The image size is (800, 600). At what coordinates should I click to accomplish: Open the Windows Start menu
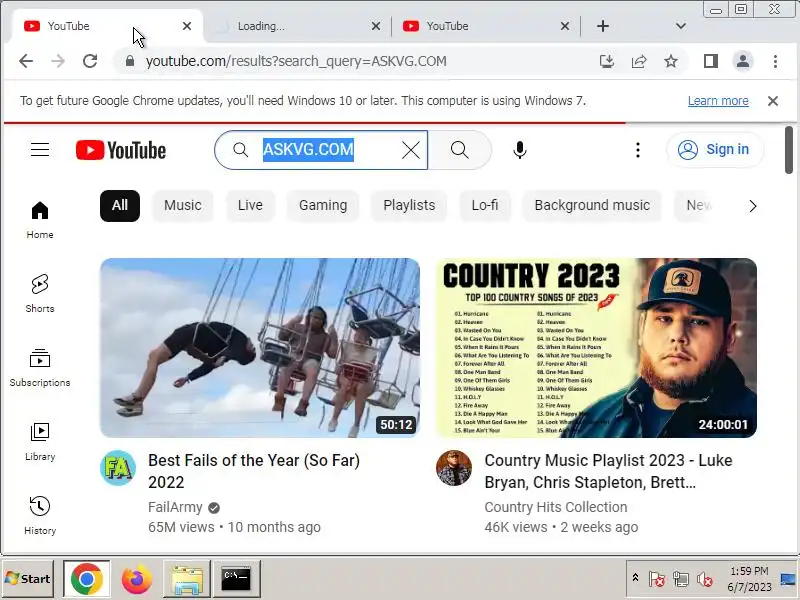tap(28, 579)
